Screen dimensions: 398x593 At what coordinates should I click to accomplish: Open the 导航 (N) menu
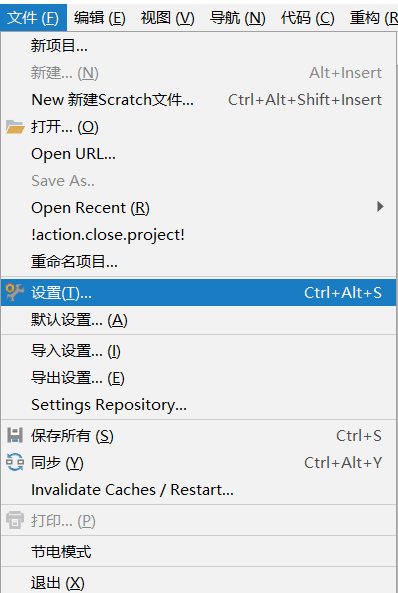[238, 18]
